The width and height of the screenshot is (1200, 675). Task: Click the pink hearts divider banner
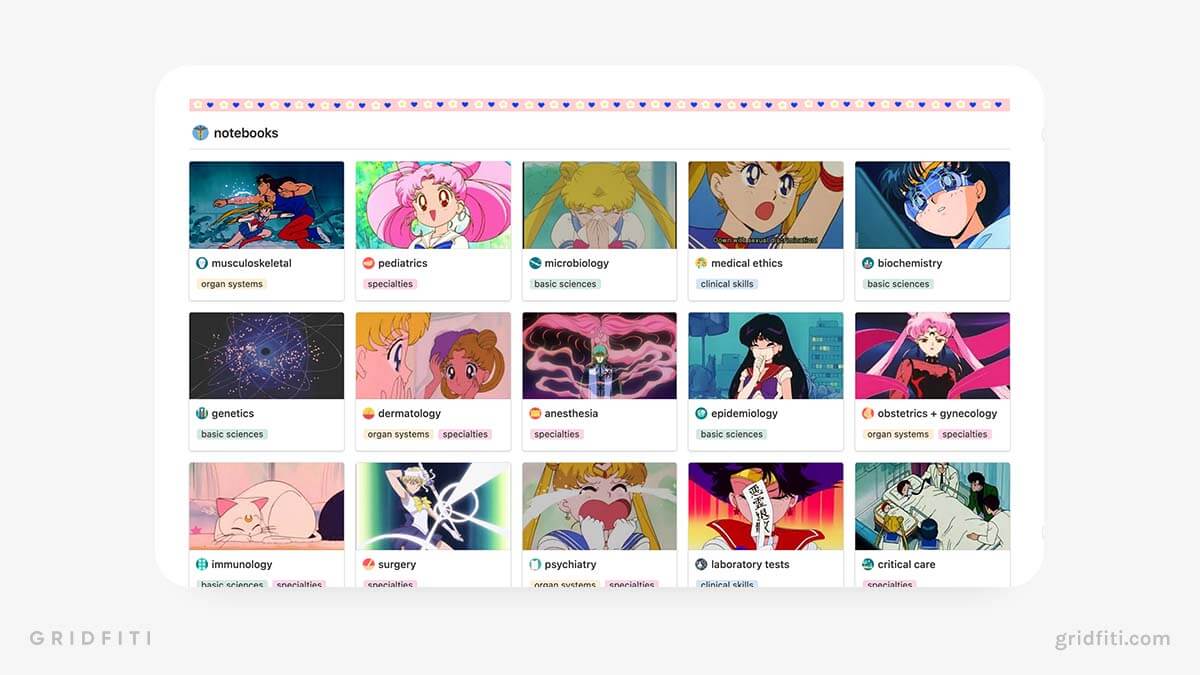[599, 104]
